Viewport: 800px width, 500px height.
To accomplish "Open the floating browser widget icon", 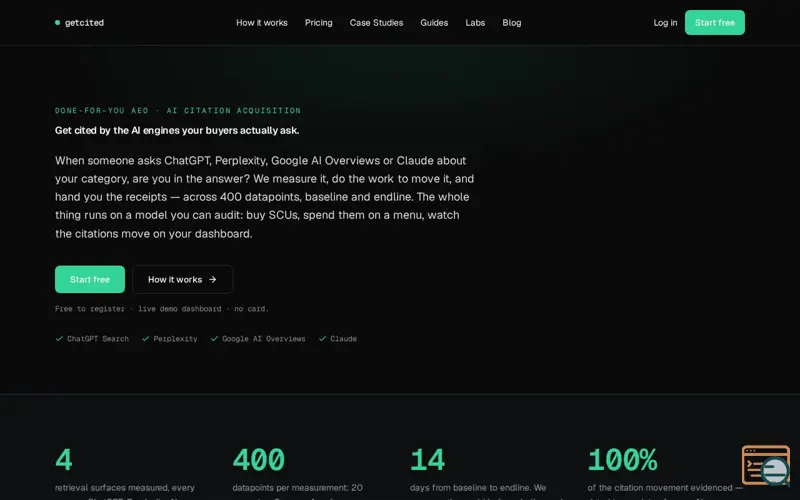I will point(766,465).
